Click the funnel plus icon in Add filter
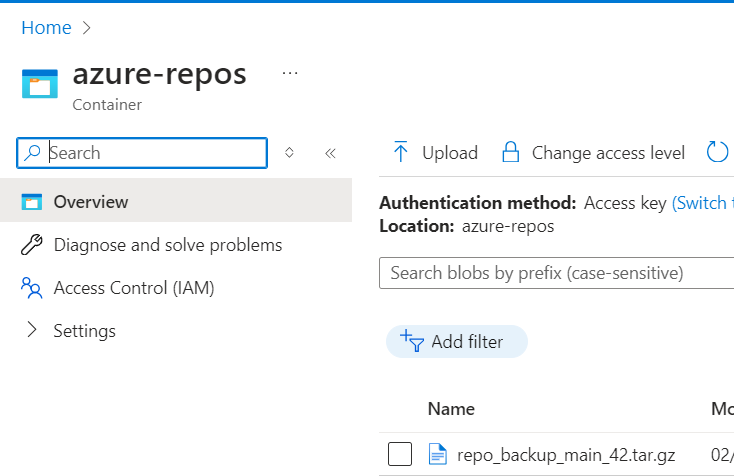Viewport: 734px width, 476px height. tap(412, 341)
